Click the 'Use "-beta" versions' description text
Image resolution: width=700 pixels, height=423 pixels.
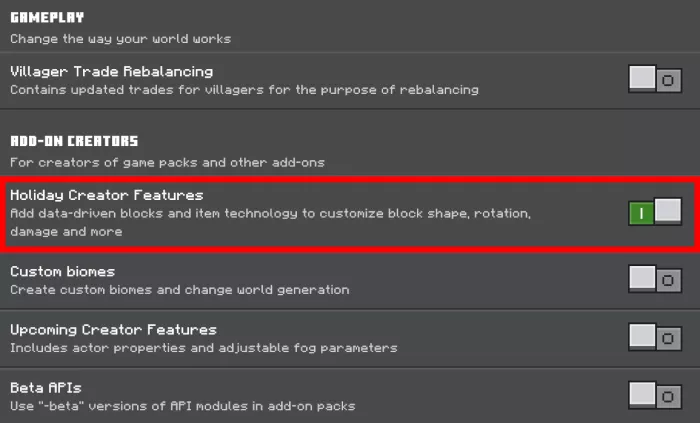pyautogui.click(x=183, y=406)
